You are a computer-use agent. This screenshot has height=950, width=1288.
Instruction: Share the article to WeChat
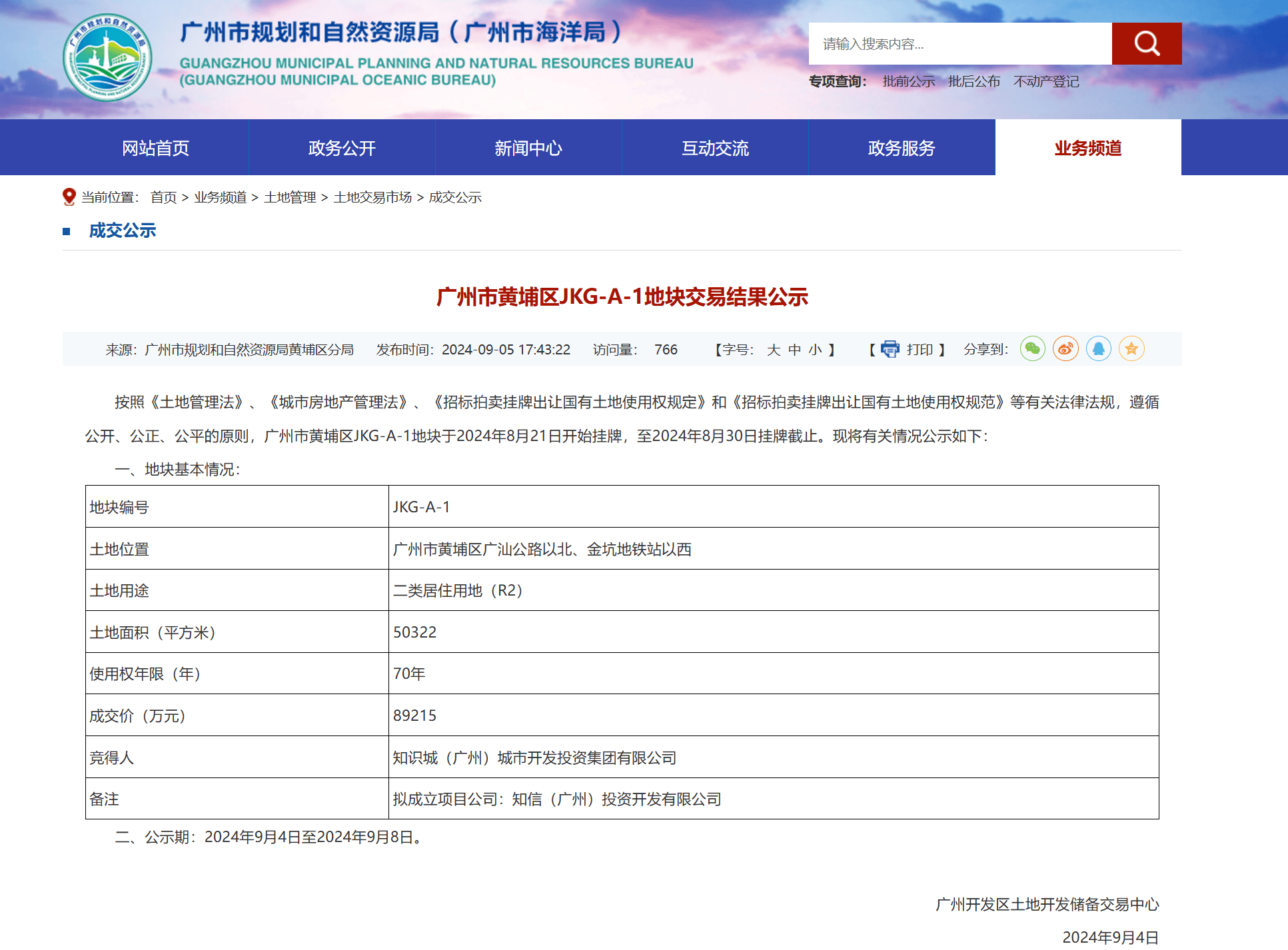point(1032,348)
